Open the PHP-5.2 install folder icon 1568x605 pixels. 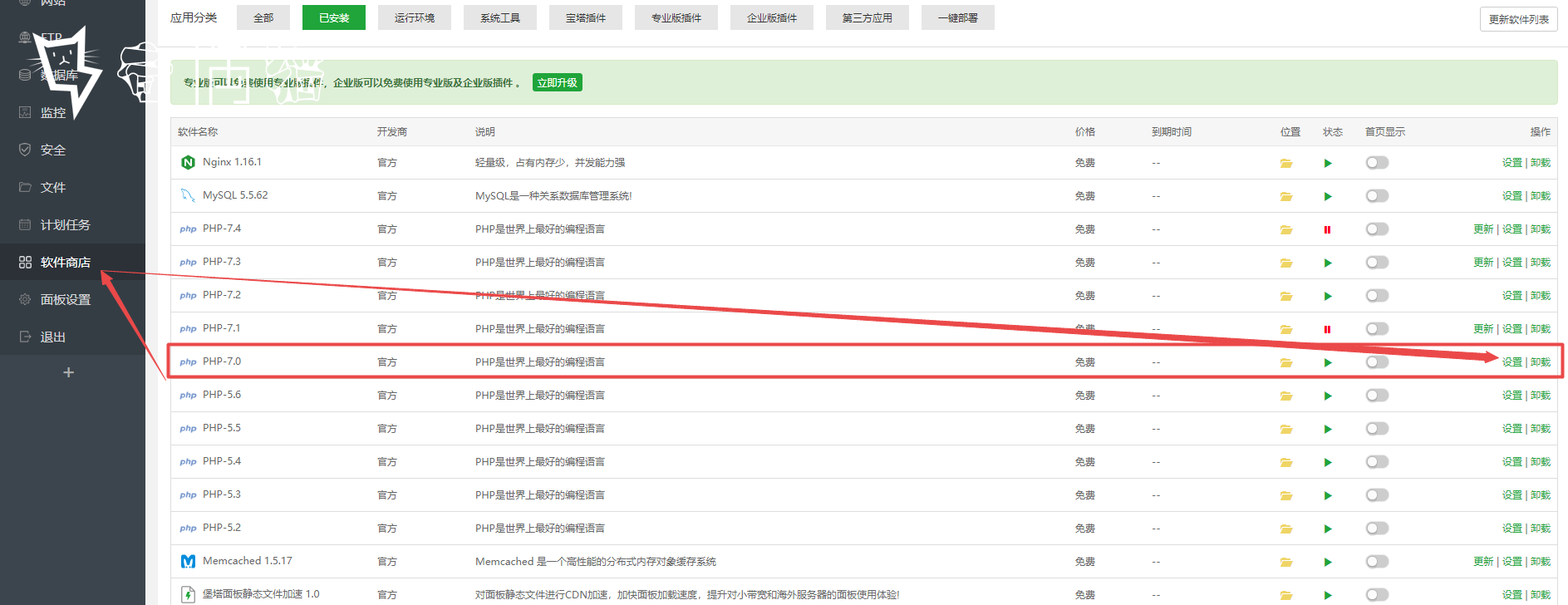(1286, 529)
